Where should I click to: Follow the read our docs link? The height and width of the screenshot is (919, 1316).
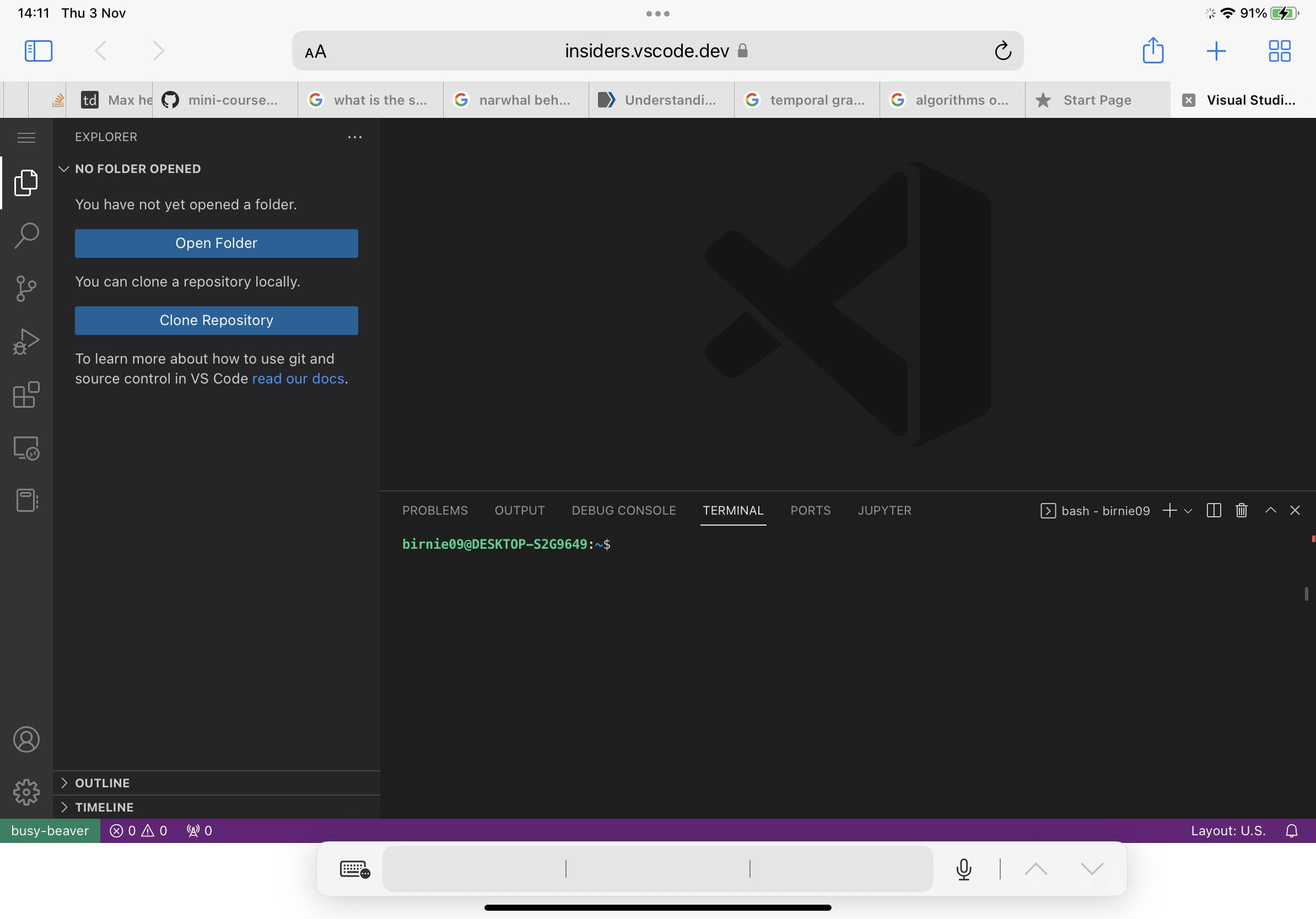(298, 379)
